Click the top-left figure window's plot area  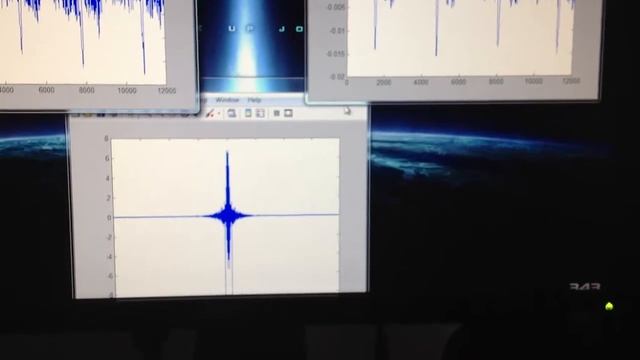82,41
